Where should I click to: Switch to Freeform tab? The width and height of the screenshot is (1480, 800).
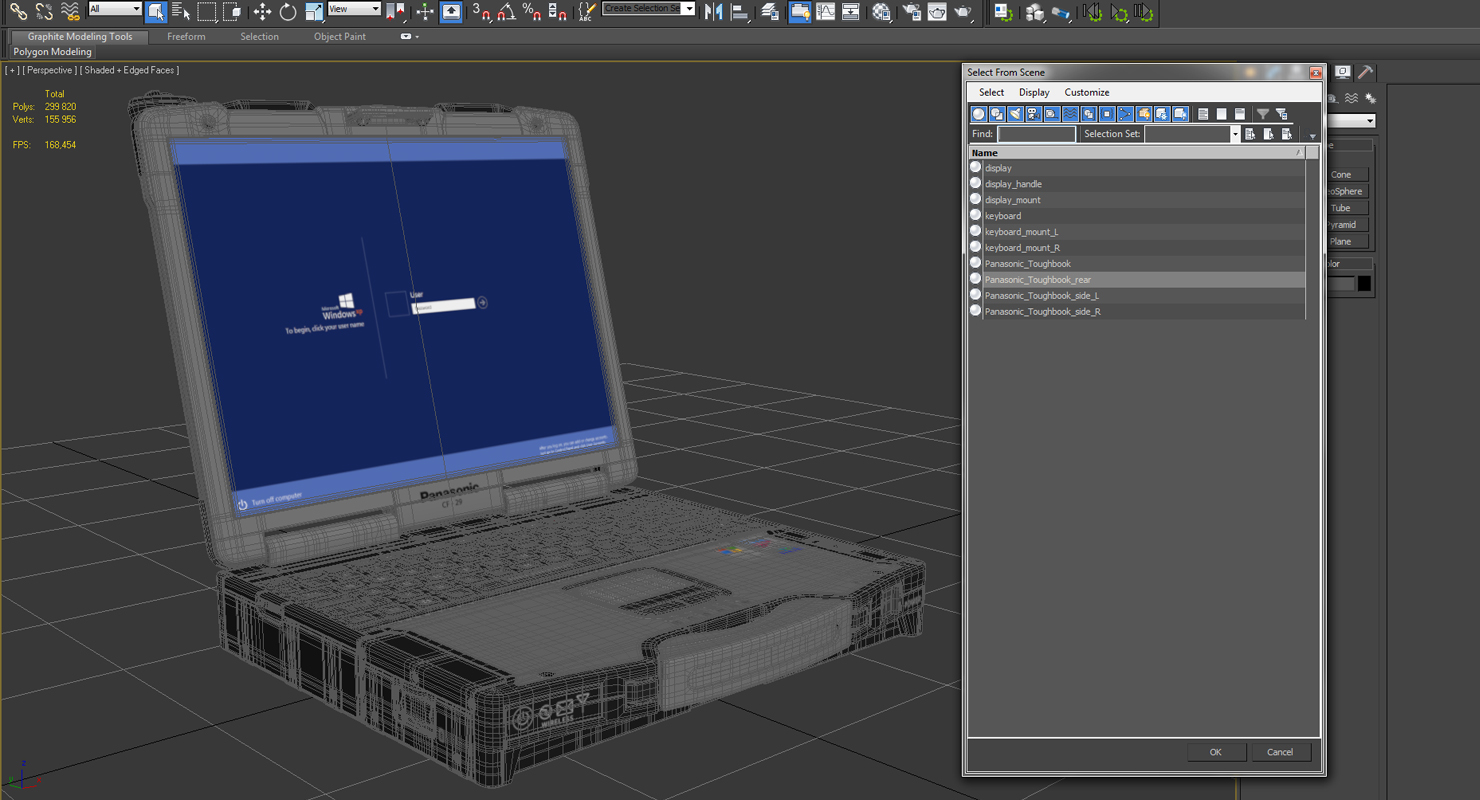[x=186, y=36]
